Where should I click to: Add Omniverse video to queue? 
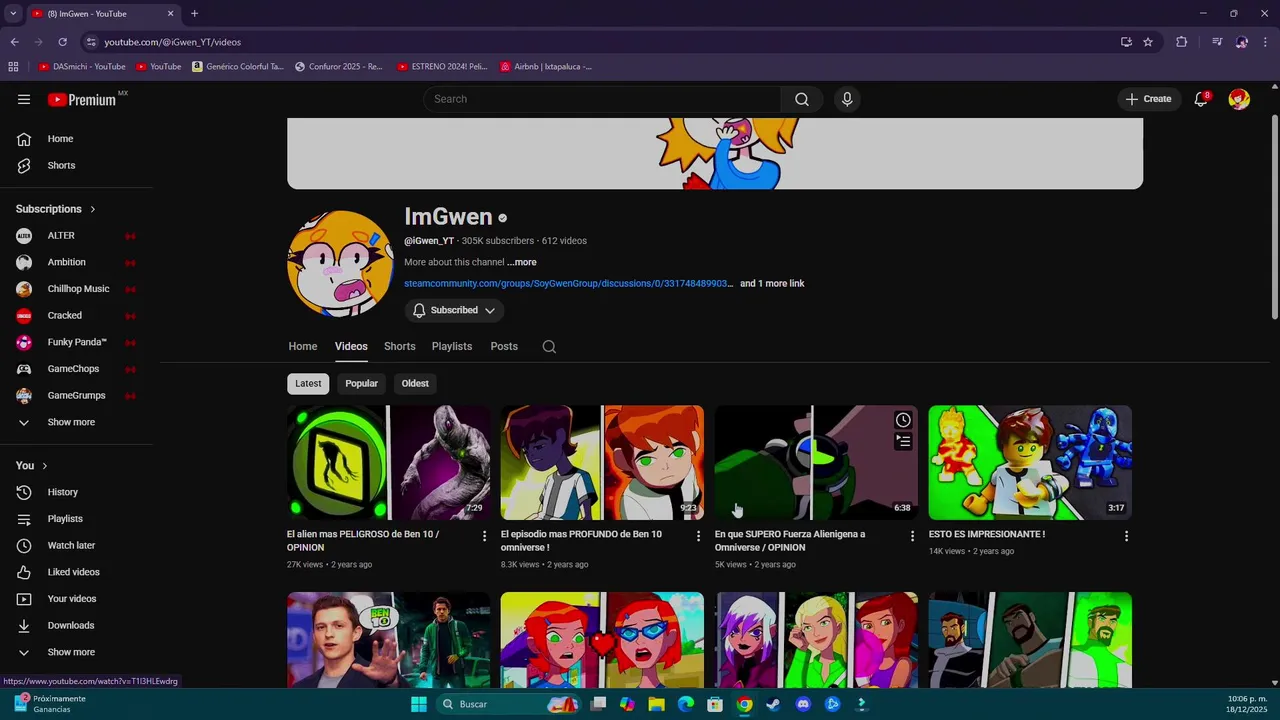coord(903,441)
